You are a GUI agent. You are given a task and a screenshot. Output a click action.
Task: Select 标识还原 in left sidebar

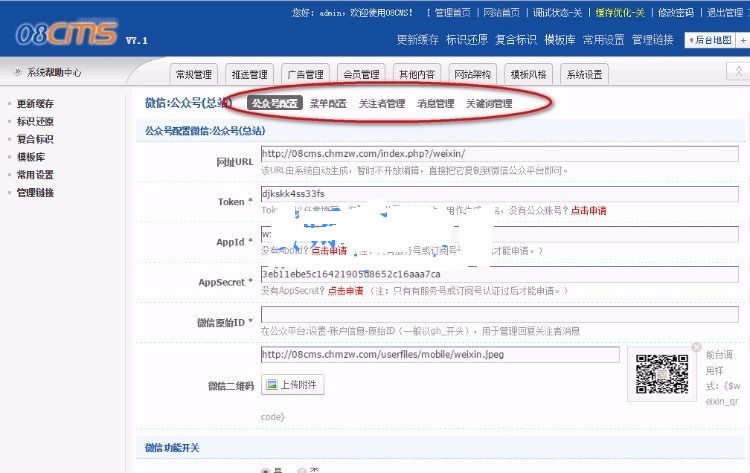tap(35, 121)
